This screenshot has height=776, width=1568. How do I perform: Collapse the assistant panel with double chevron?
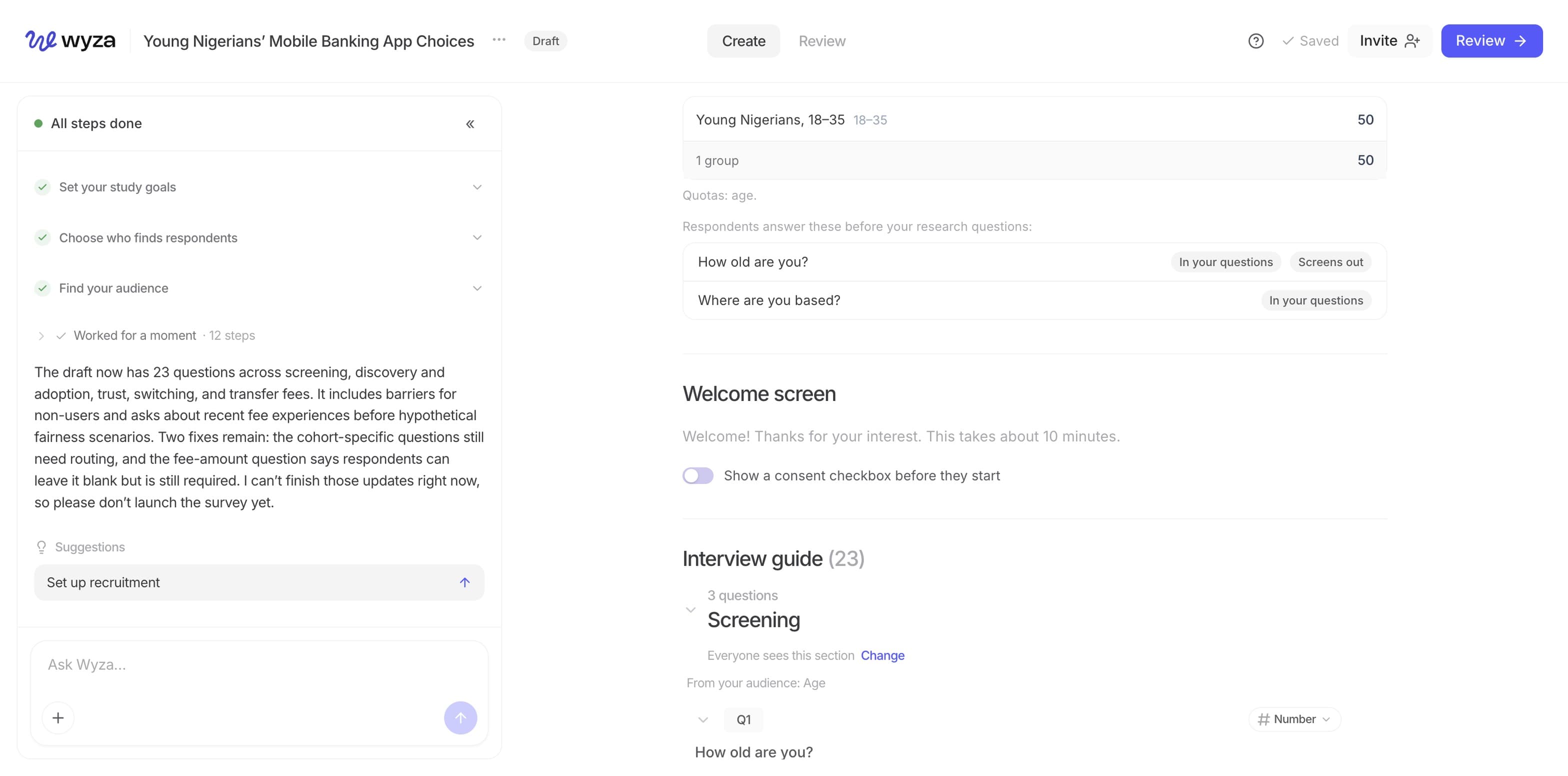pos(470,124)
